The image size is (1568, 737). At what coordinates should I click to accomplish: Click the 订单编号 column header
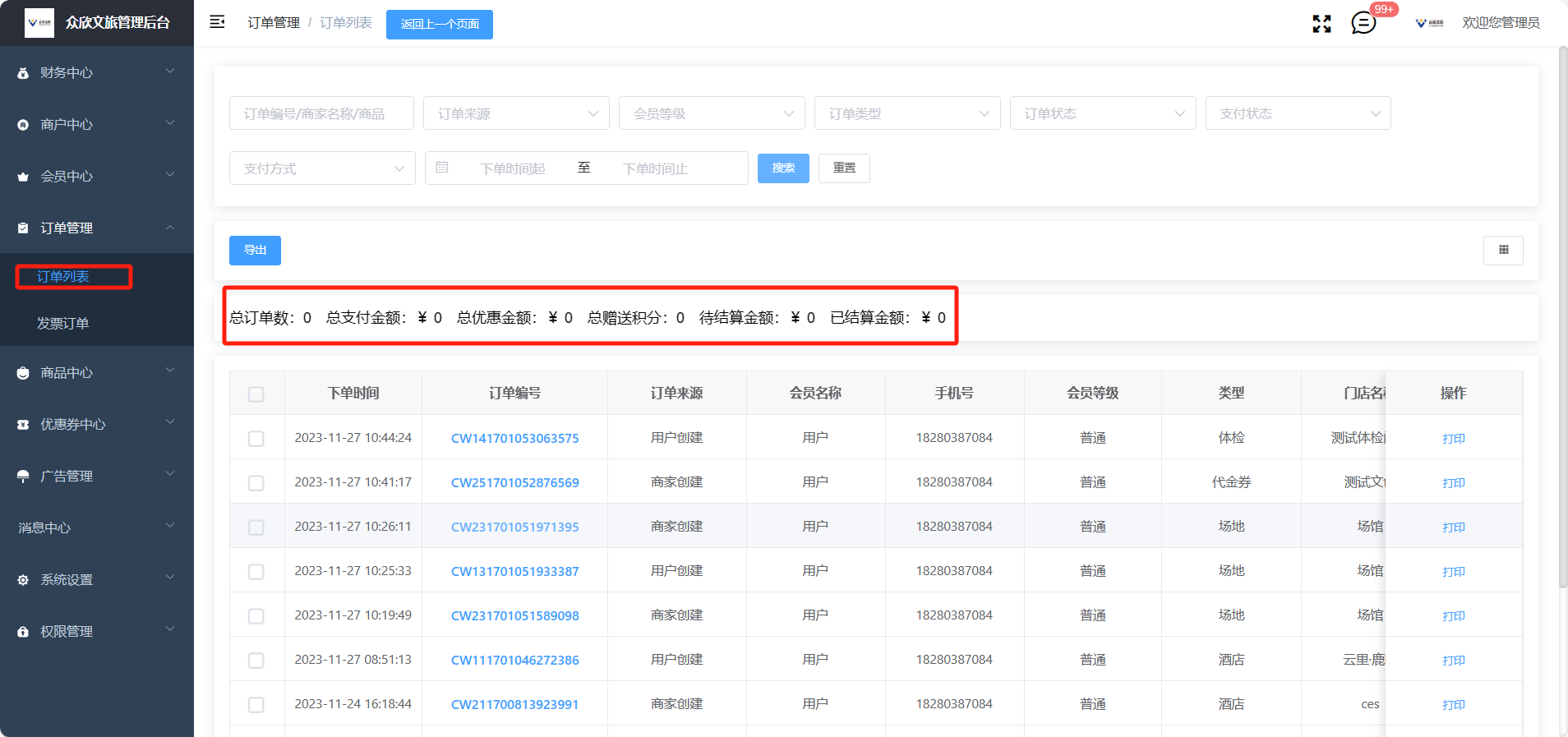[515, 394]
